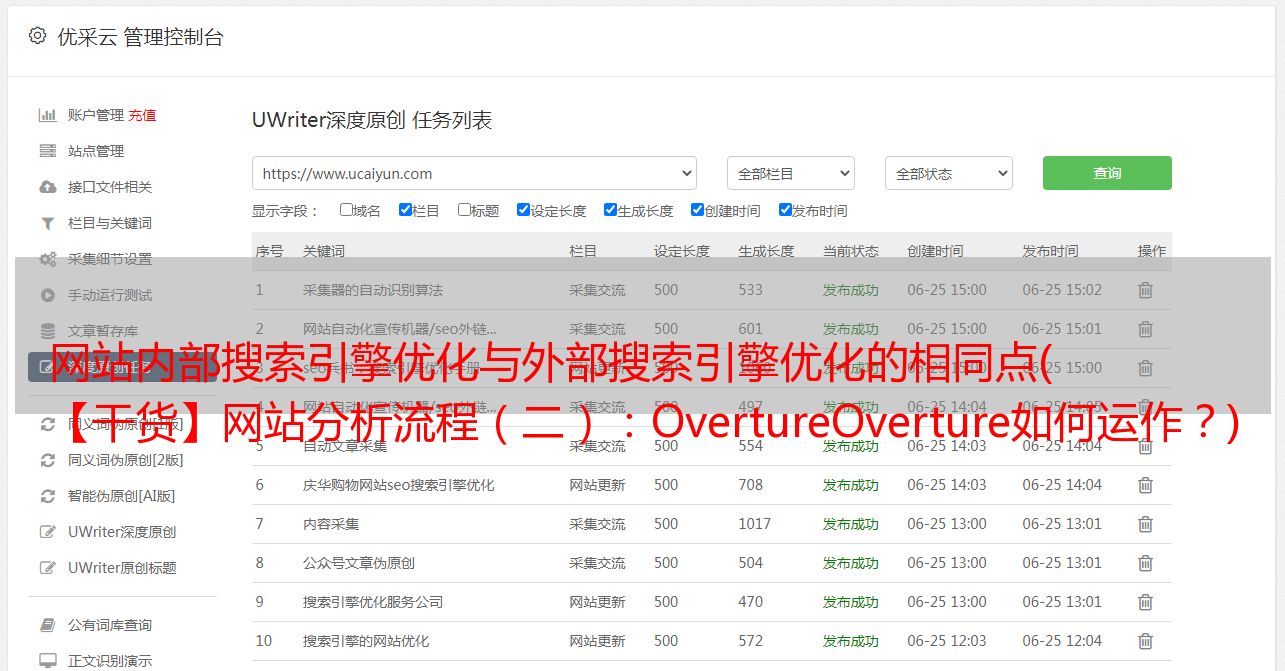Viewport: 1285px width, 671px height.
Task: Click keyword 采集器的自动识别算法
Action: click(373, 290)
